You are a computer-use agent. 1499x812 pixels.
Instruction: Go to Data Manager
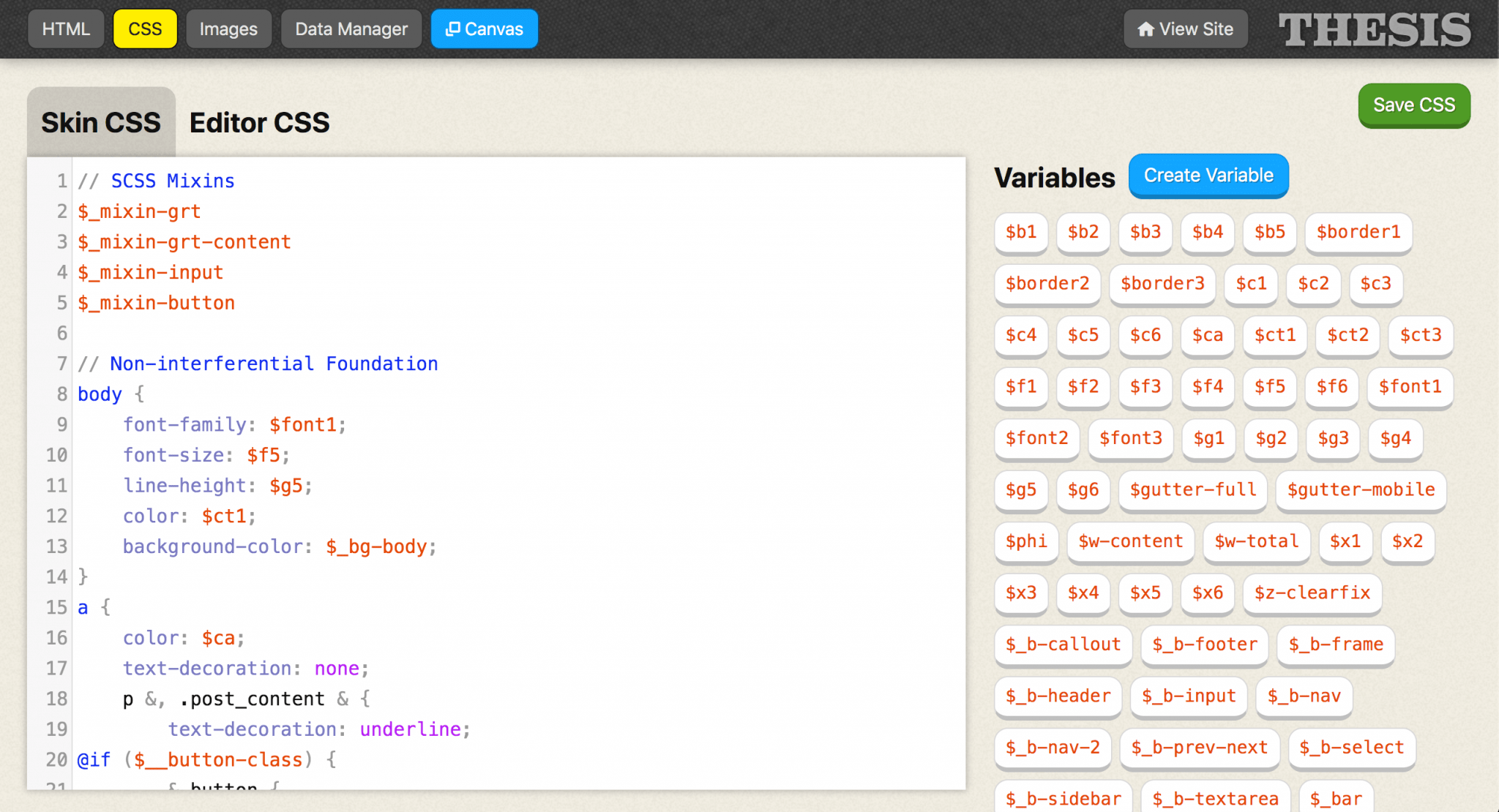[x=351, y=29]
